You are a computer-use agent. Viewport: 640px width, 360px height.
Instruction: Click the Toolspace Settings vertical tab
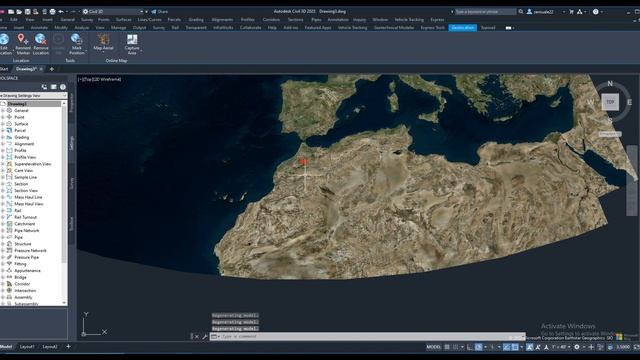[72, 143]
